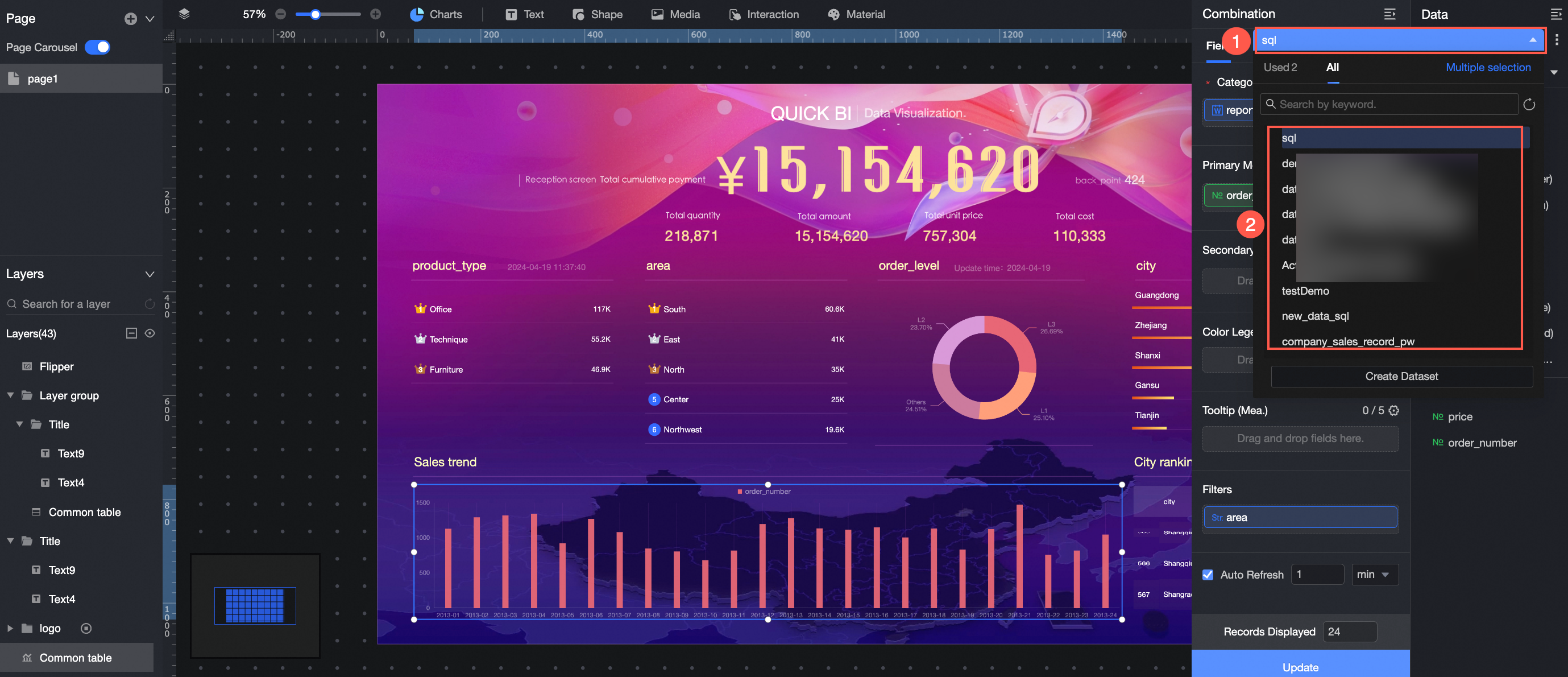
Task: Open Tooltip measure settings gear
Action: [x=1394, y=411]
